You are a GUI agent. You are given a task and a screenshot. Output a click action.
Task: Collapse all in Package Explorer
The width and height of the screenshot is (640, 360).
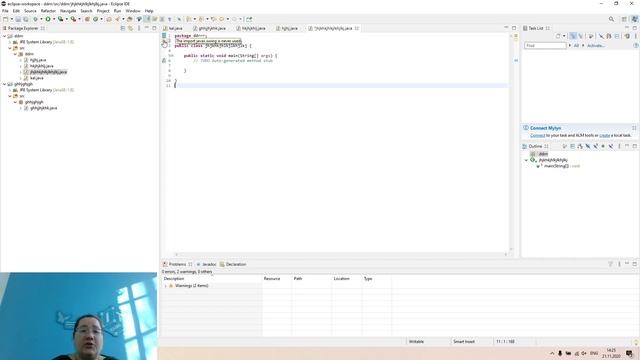123,28
